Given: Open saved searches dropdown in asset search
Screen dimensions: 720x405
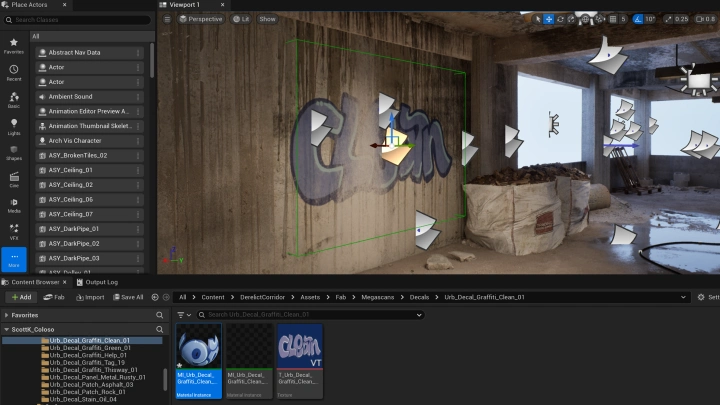Looking at the screenshot, I should pyautogui.click(x=419, y=315).
